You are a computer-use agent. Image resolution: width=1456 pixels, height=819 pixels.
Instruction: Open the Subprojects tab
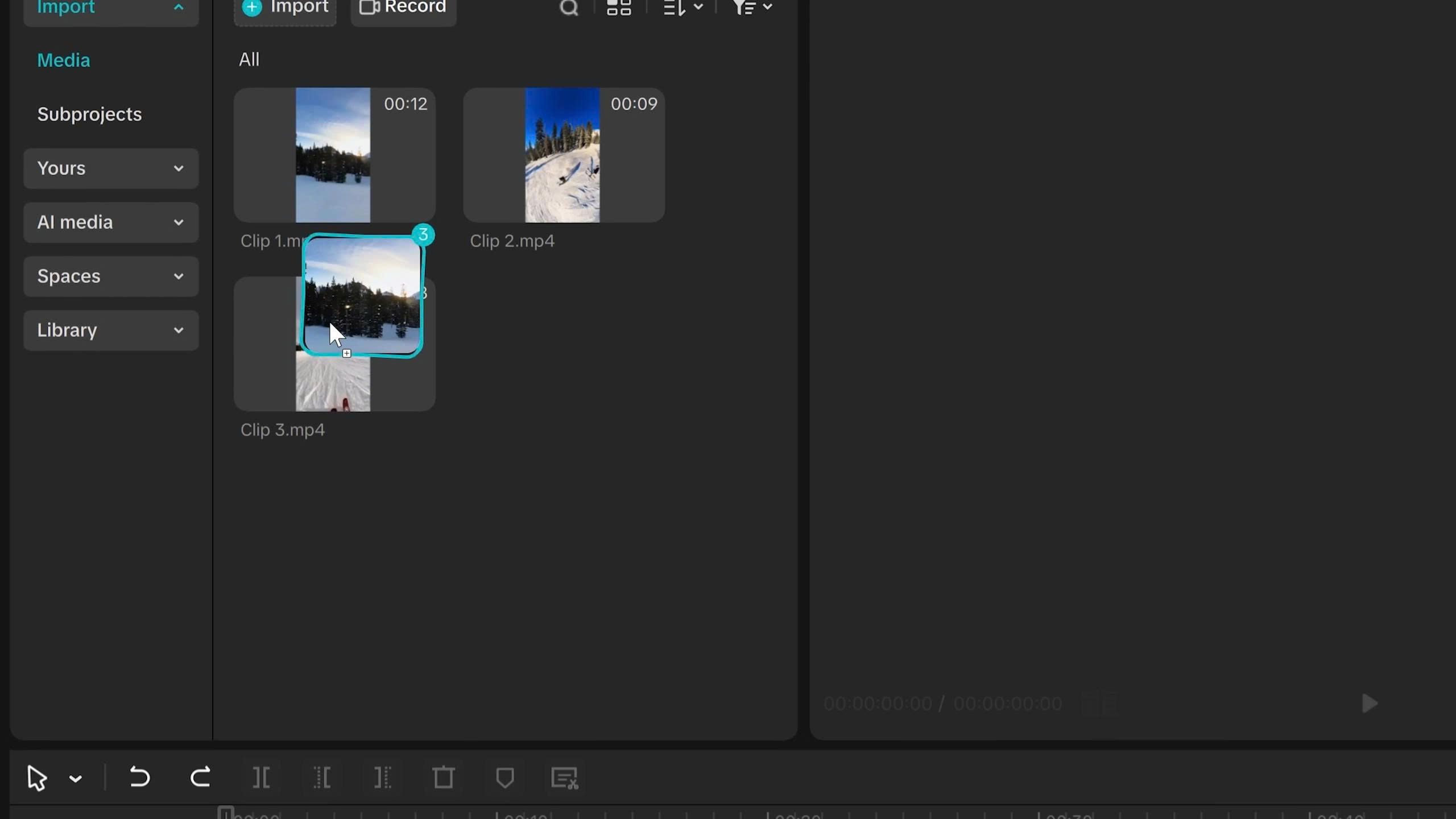tap(89, 114)
